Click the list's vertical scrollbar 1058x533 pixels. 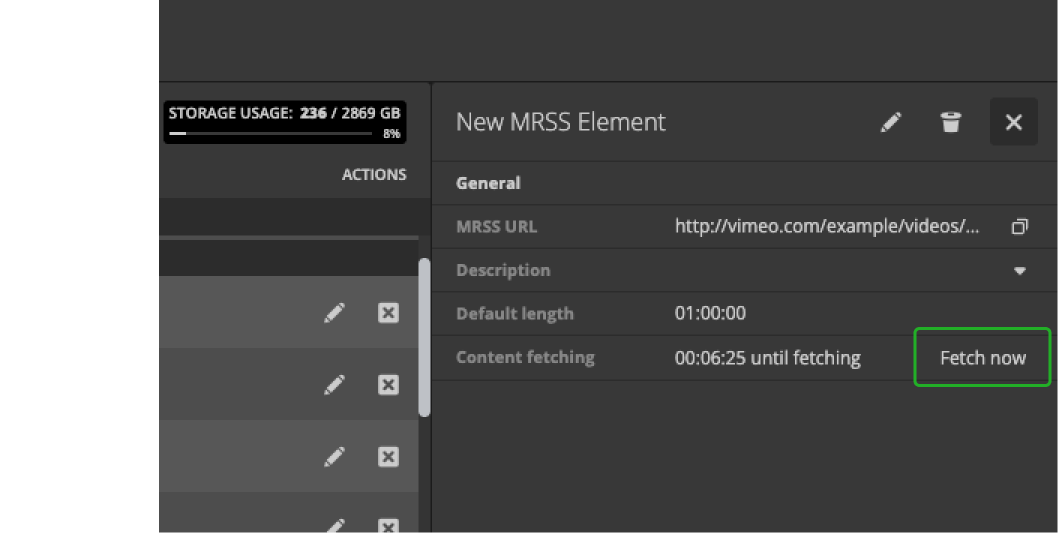point(424,337)
